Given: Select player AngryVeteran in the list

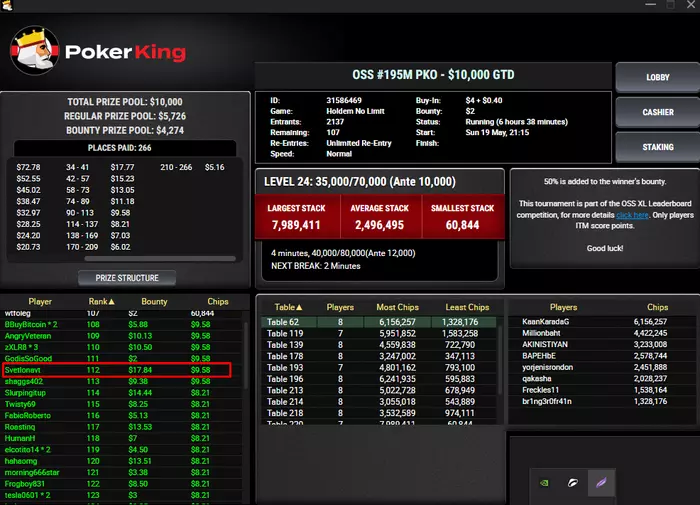Looking at the screenshot, I should [121, 336].
